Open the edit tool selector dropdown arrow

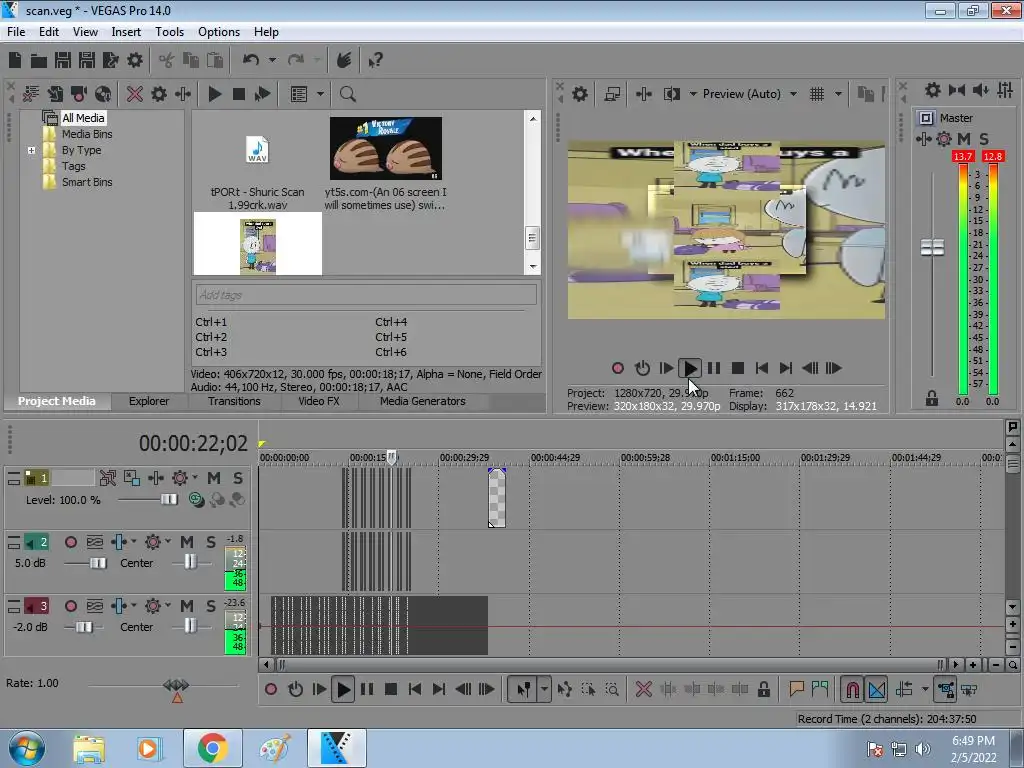coord(544,689)
